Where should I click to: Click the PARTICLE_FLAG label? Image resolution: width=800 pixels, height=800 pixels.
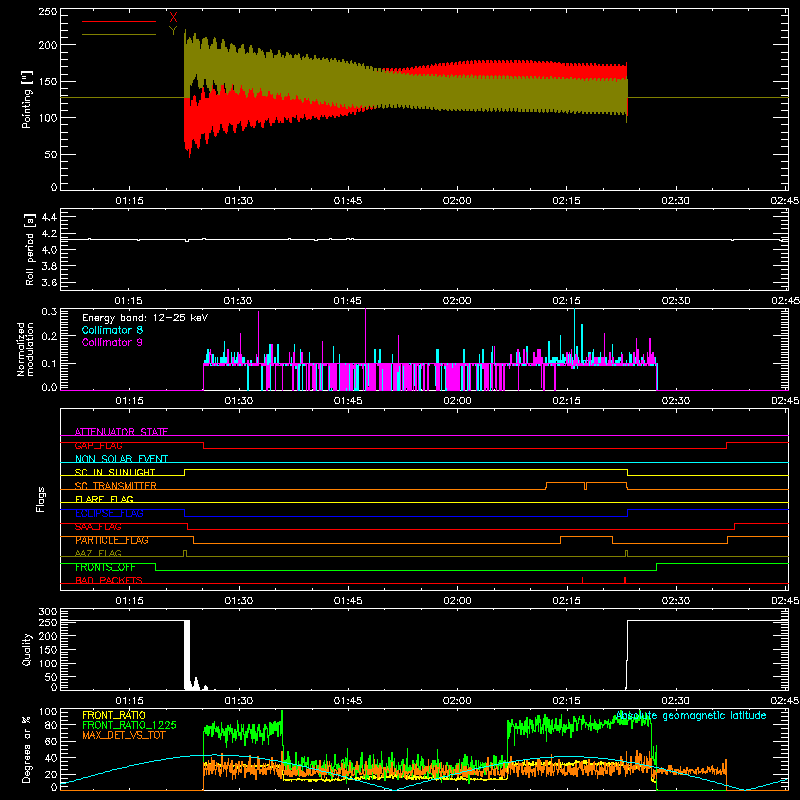(112, 540)
